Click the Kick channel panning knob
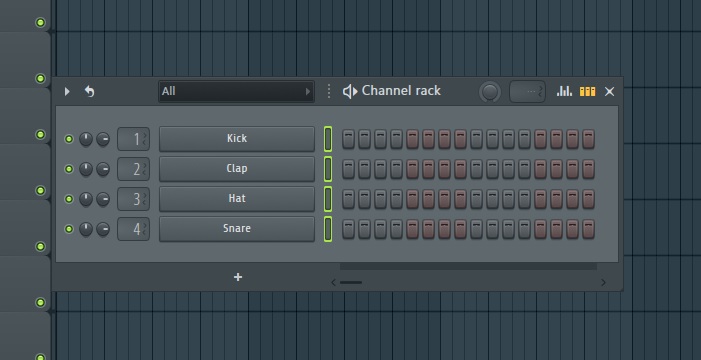Screen dimensions: 701x360 [86, 139]
